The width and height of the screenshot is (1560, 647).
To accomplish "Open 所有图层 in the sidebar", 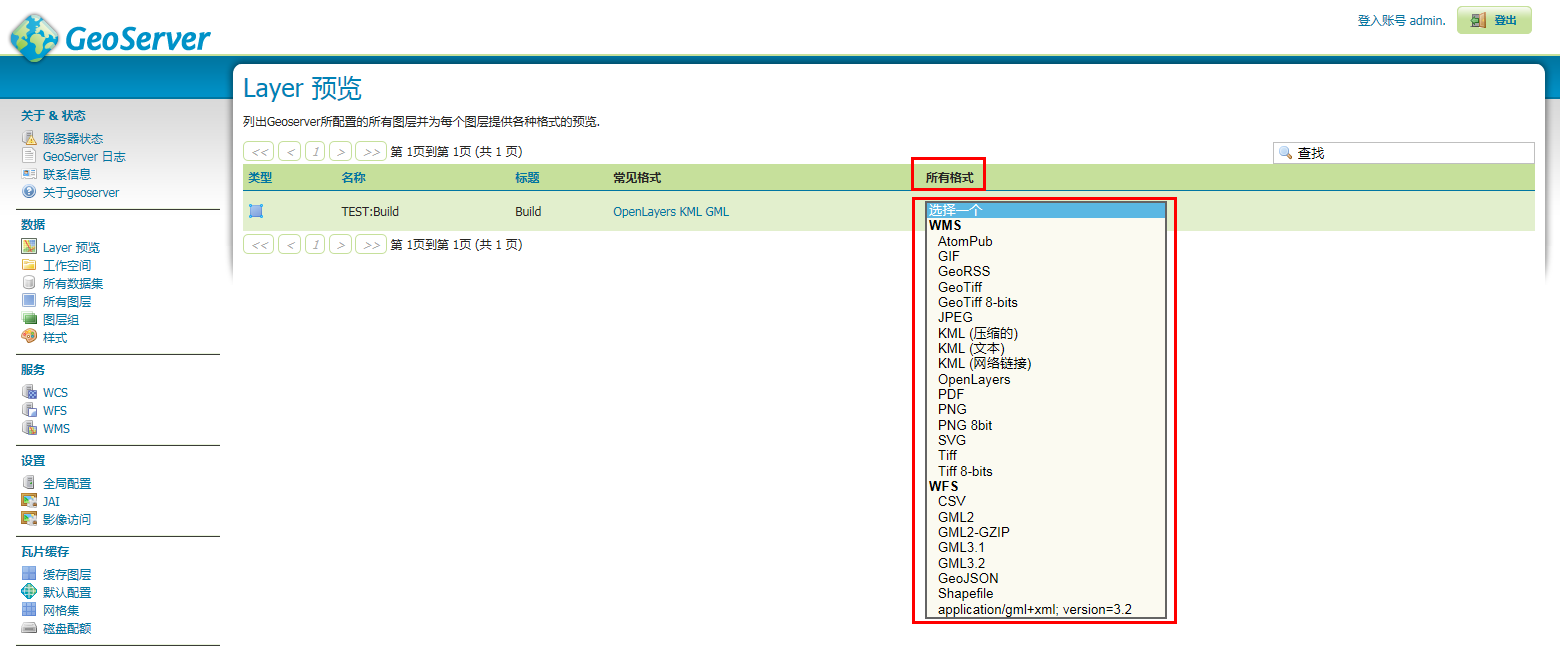I will pos(67,302).
